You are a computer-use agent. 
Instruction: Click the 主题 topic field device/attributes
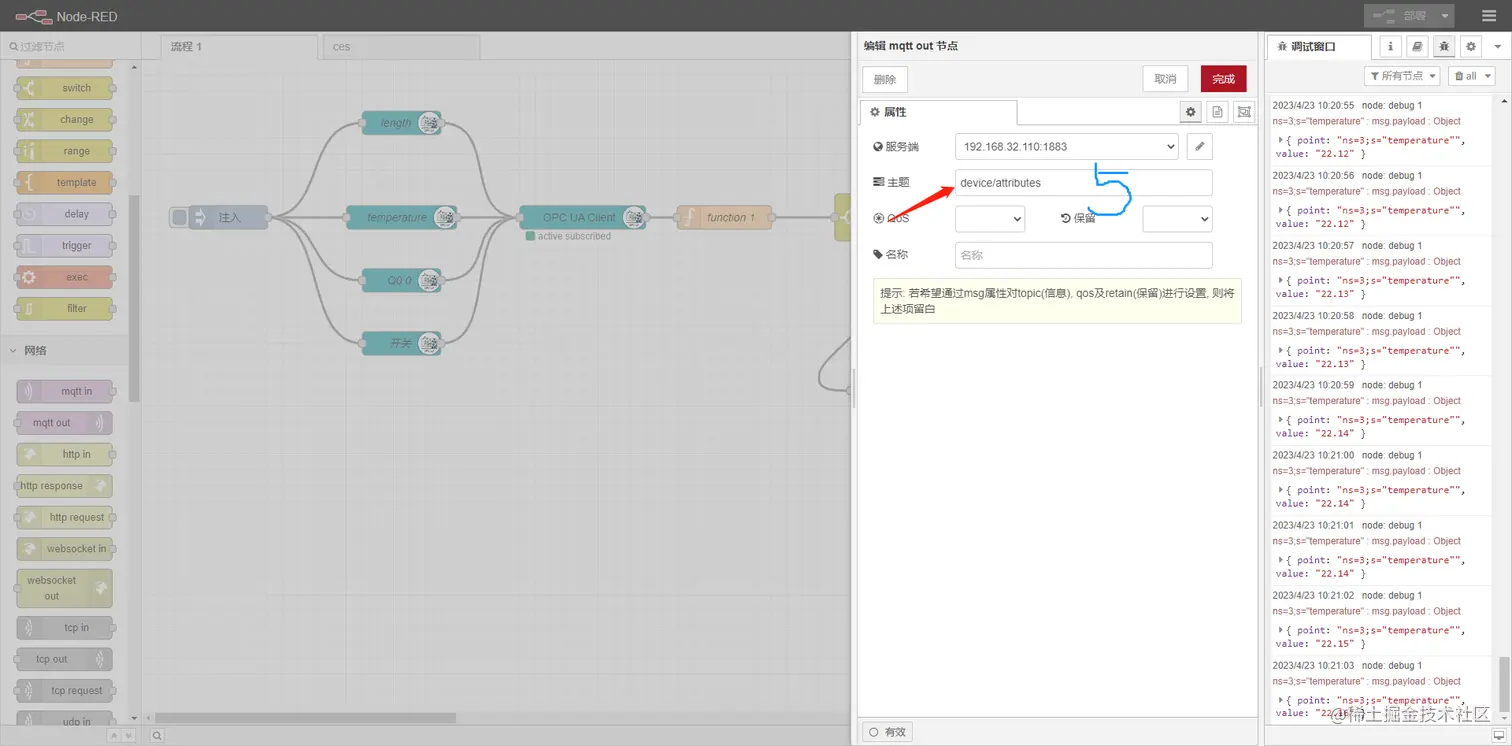pos(1083,183)
